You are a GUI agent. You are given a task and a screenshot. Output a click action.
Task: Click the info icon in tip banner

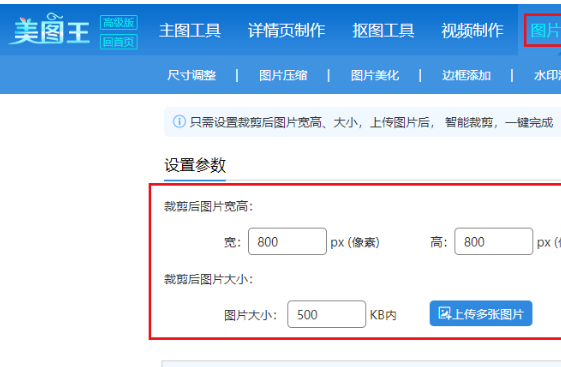tap(179, 122)
